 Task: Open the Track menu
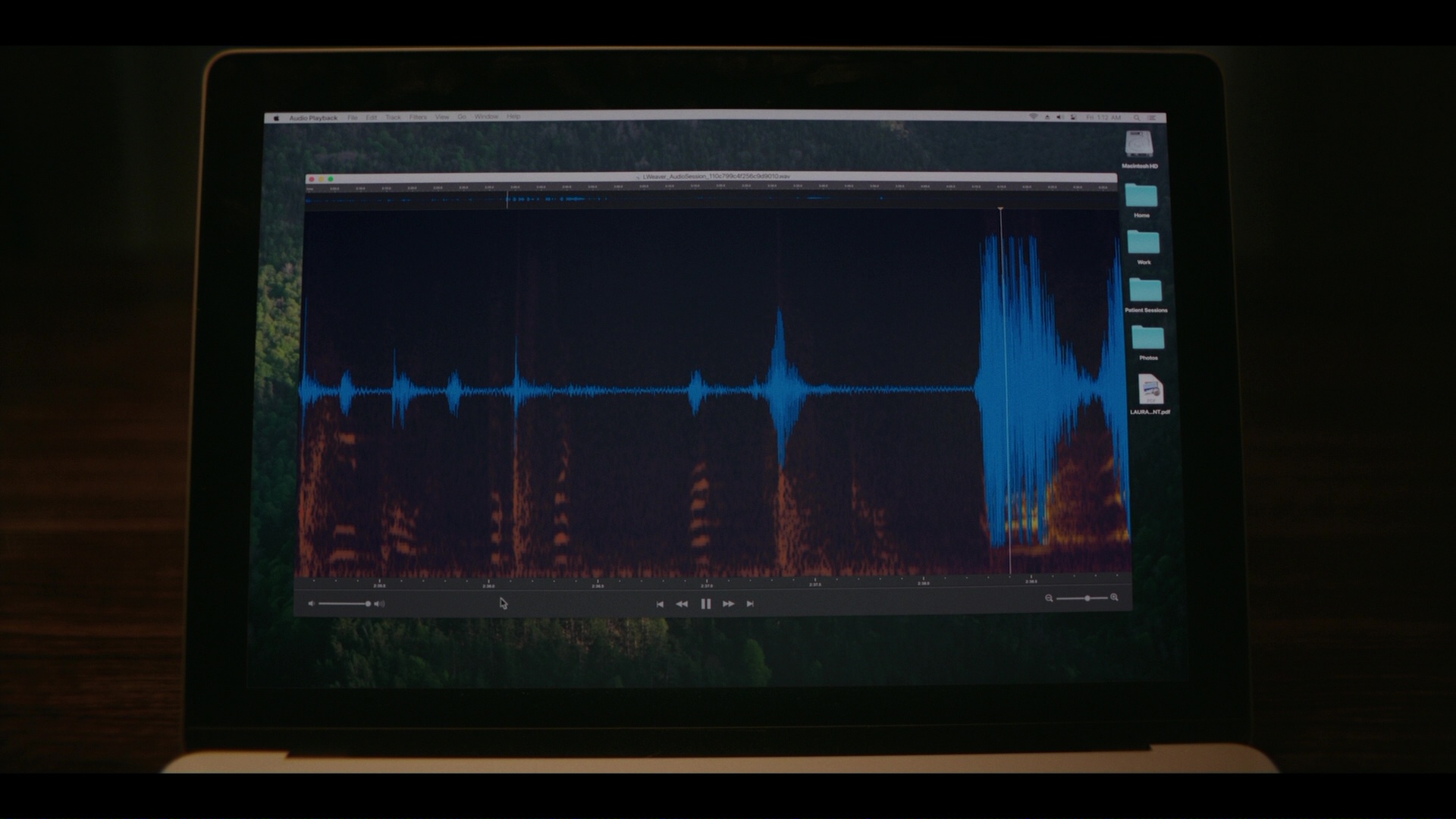coord(393,118)
